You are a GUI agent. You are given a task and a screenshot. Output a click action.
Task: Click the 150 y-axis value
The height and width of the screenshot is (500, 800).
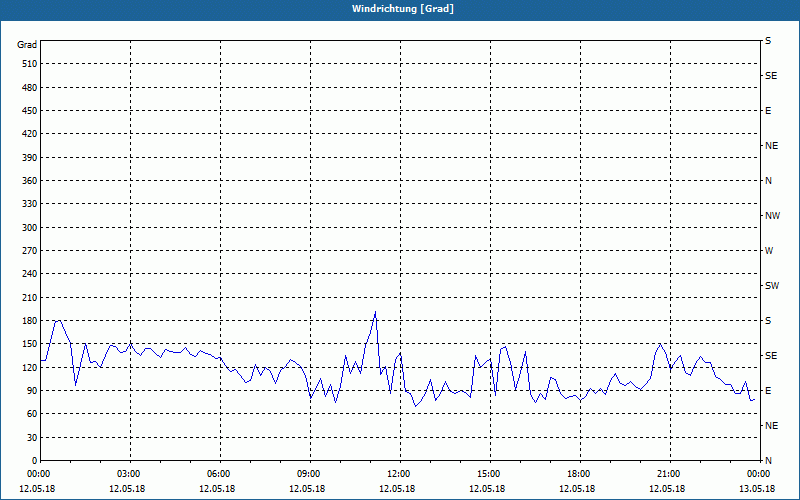pyautogui.click(x=30, y=344)
